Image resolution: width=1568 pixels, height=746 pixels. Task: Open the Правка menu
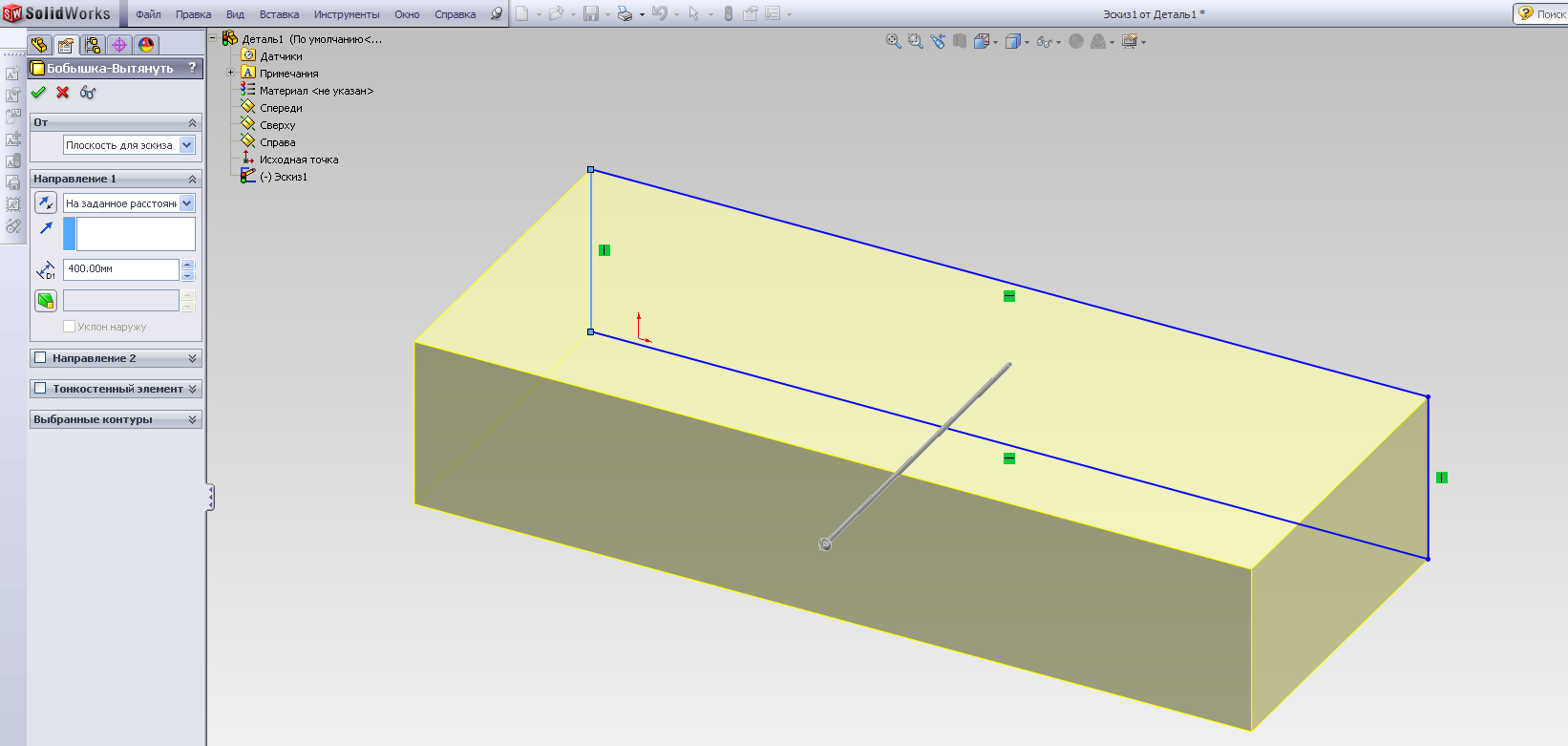point(193,14)
